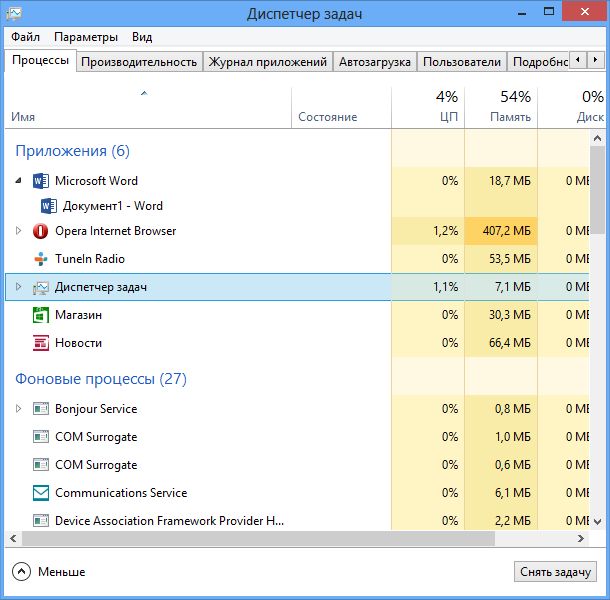This screenshot has height=600, width=610.
Task: Click the Магазин store icon
Action: (x=41, y=315)
